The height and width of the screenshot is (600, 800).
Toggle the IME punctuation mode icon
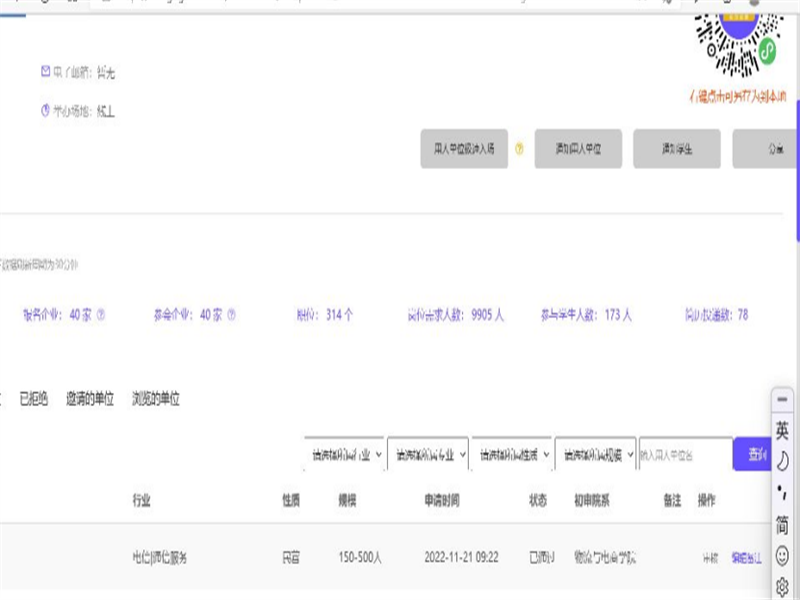tap(782, 493)
